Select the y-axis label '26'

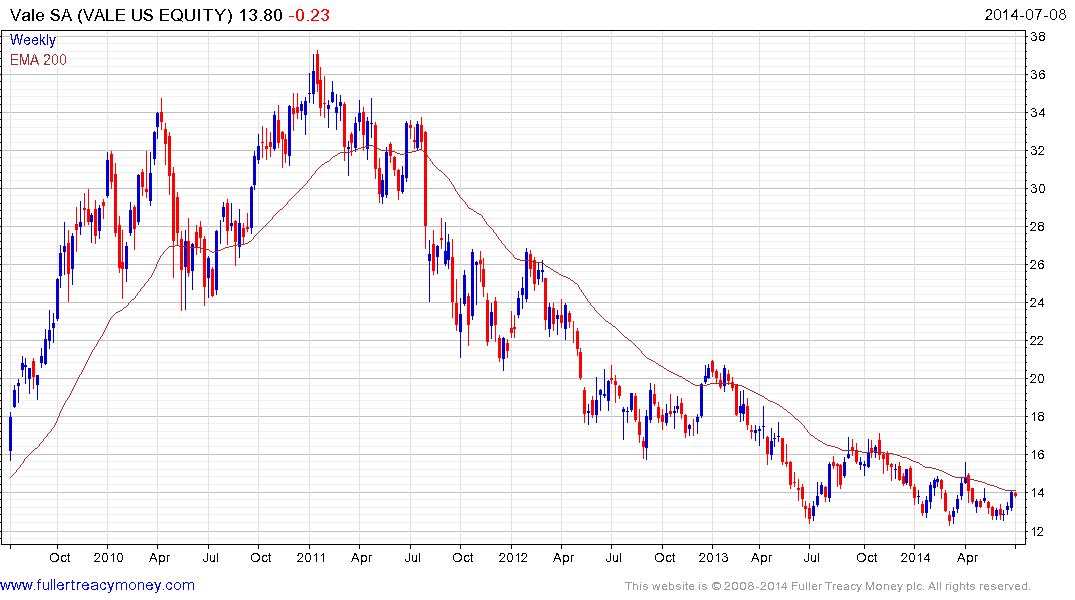pos(1038,265)
